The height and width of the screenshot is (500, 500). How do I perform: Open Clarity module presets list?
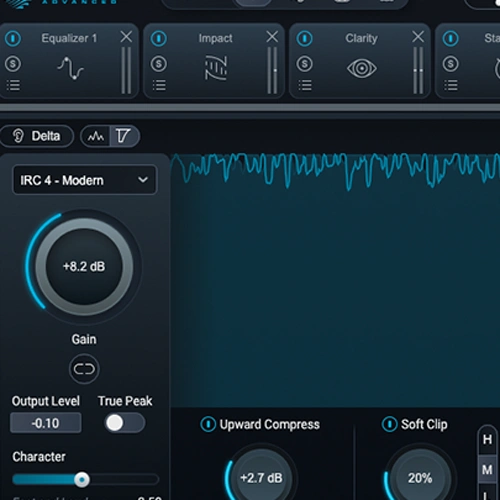(x=305, y=85)
